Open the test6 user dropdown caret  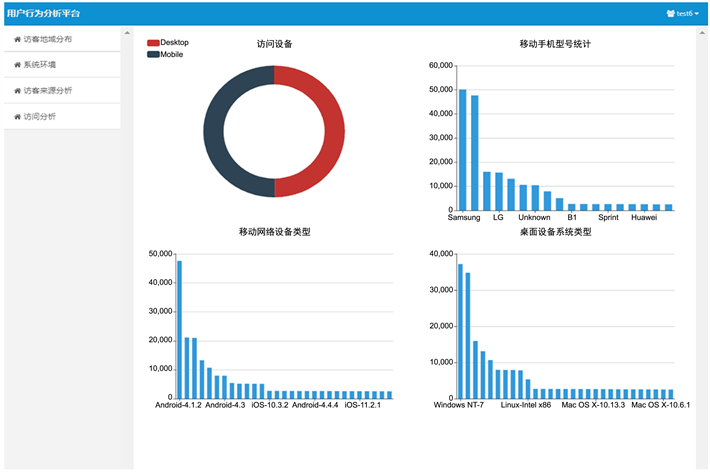click(x=696, y=14)
